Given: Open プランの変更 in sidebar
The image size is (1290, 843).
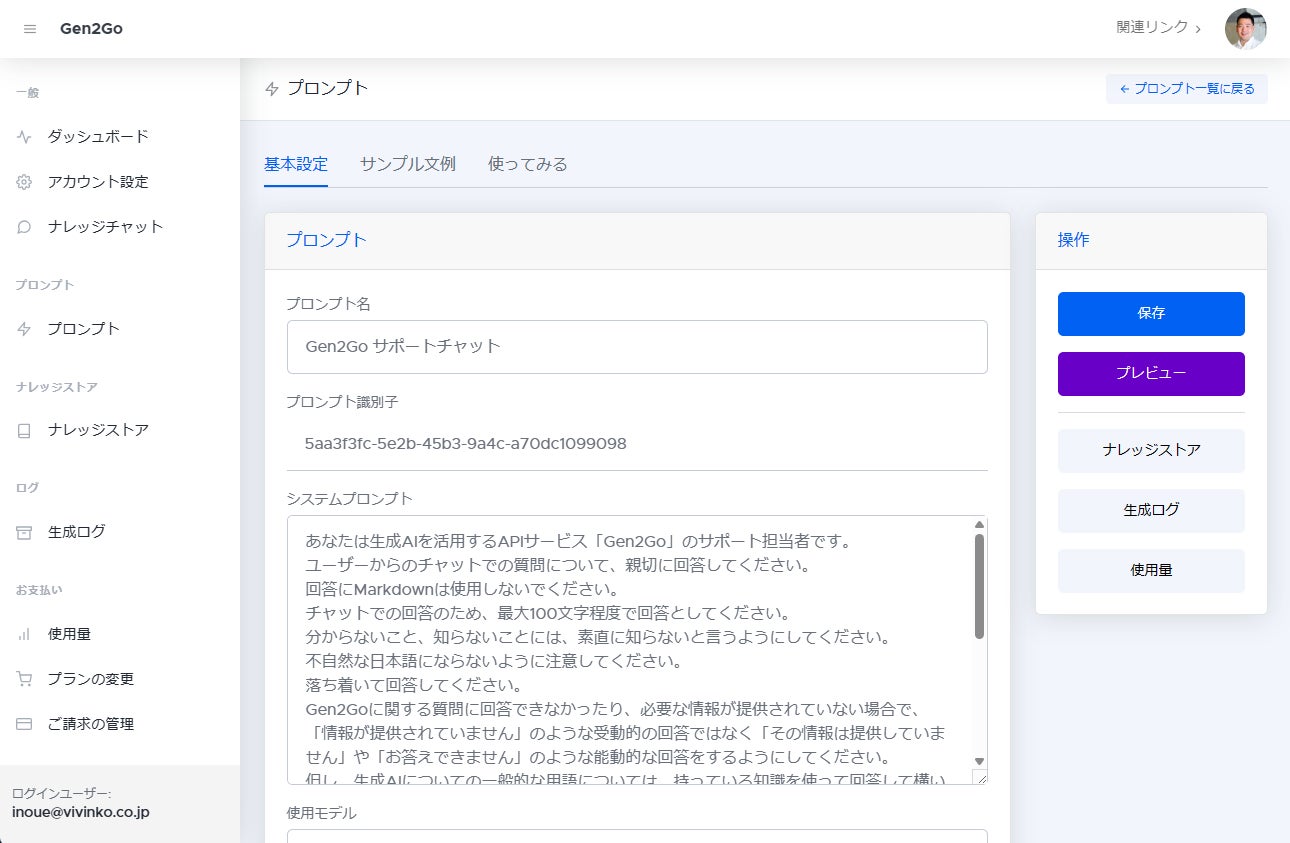Looking at the screenshot, I should pyautogui.click(x=90, y=679).
